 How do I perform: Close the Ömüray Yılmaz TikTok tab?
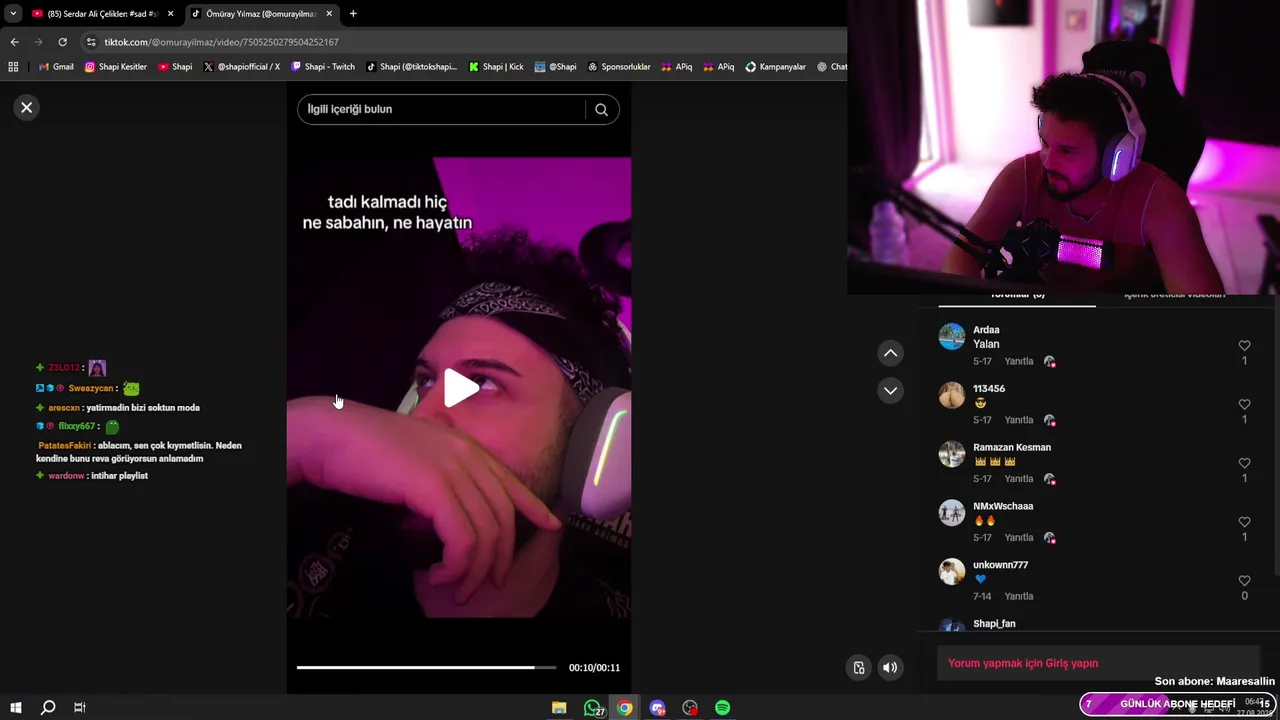(329, 14)
